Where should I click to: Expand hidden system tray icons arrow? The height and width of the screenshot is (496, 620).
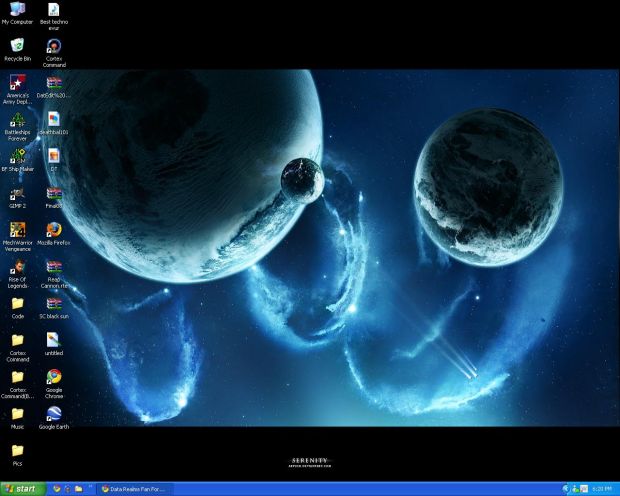(x=566, y=489)
